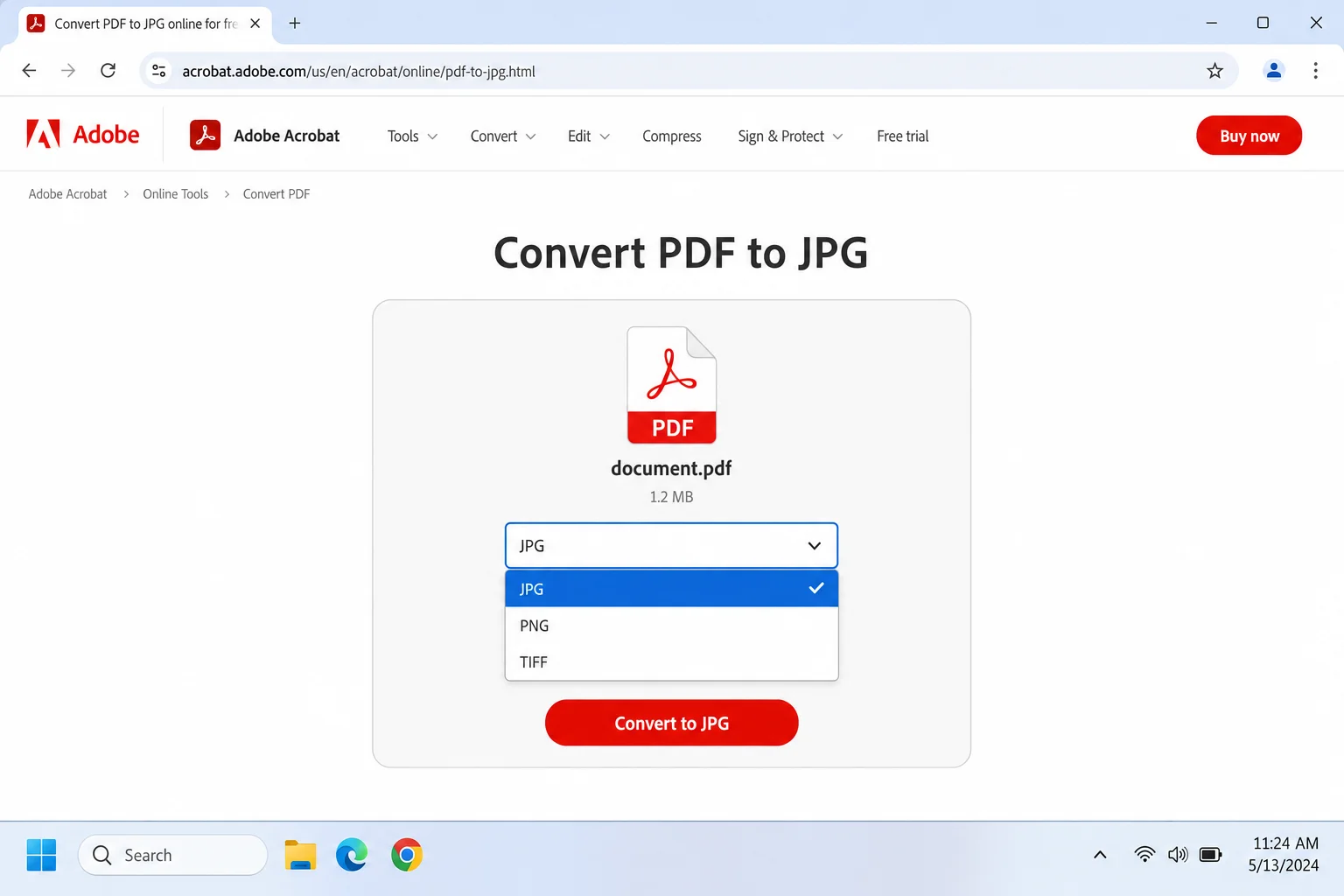Maximize the Chrome window
1344x896 pixels.
pyautogui.click(x=1263, y=23)
